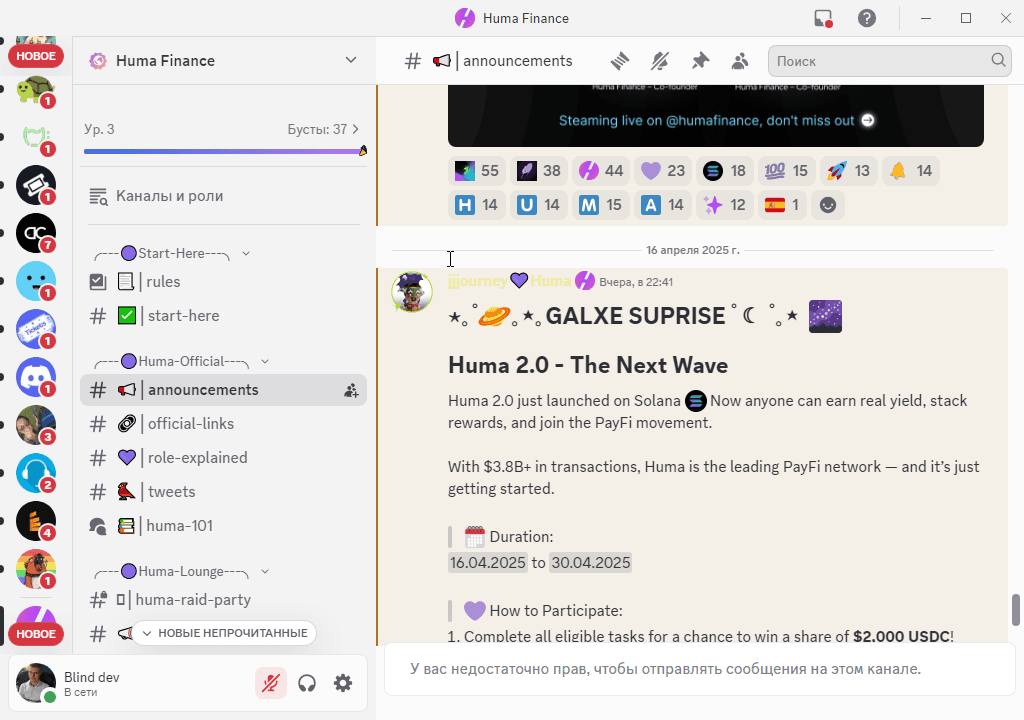Toggle channel notification mute bell
The height and width of the screenshot is (720, 1024).
click(x=660, y=61)
